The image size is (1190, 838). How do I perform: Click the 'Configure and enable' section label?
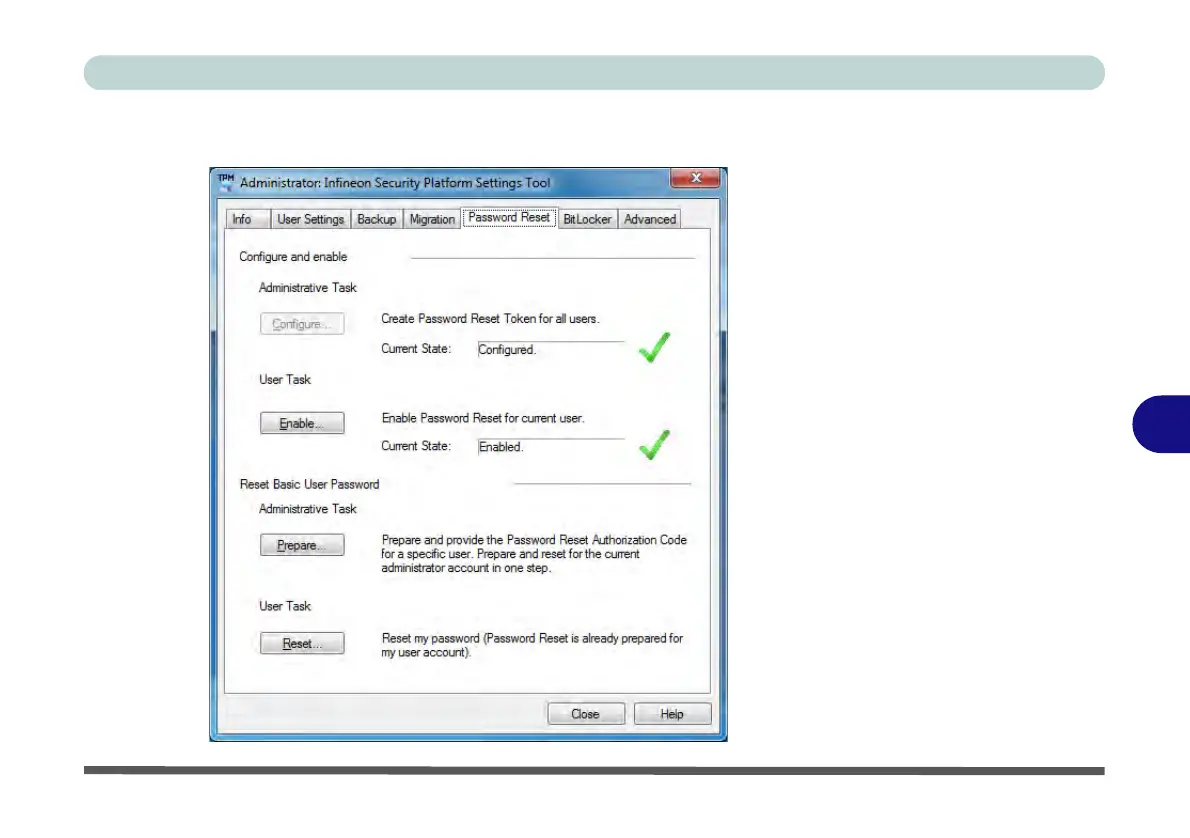[x=293, y=257]
